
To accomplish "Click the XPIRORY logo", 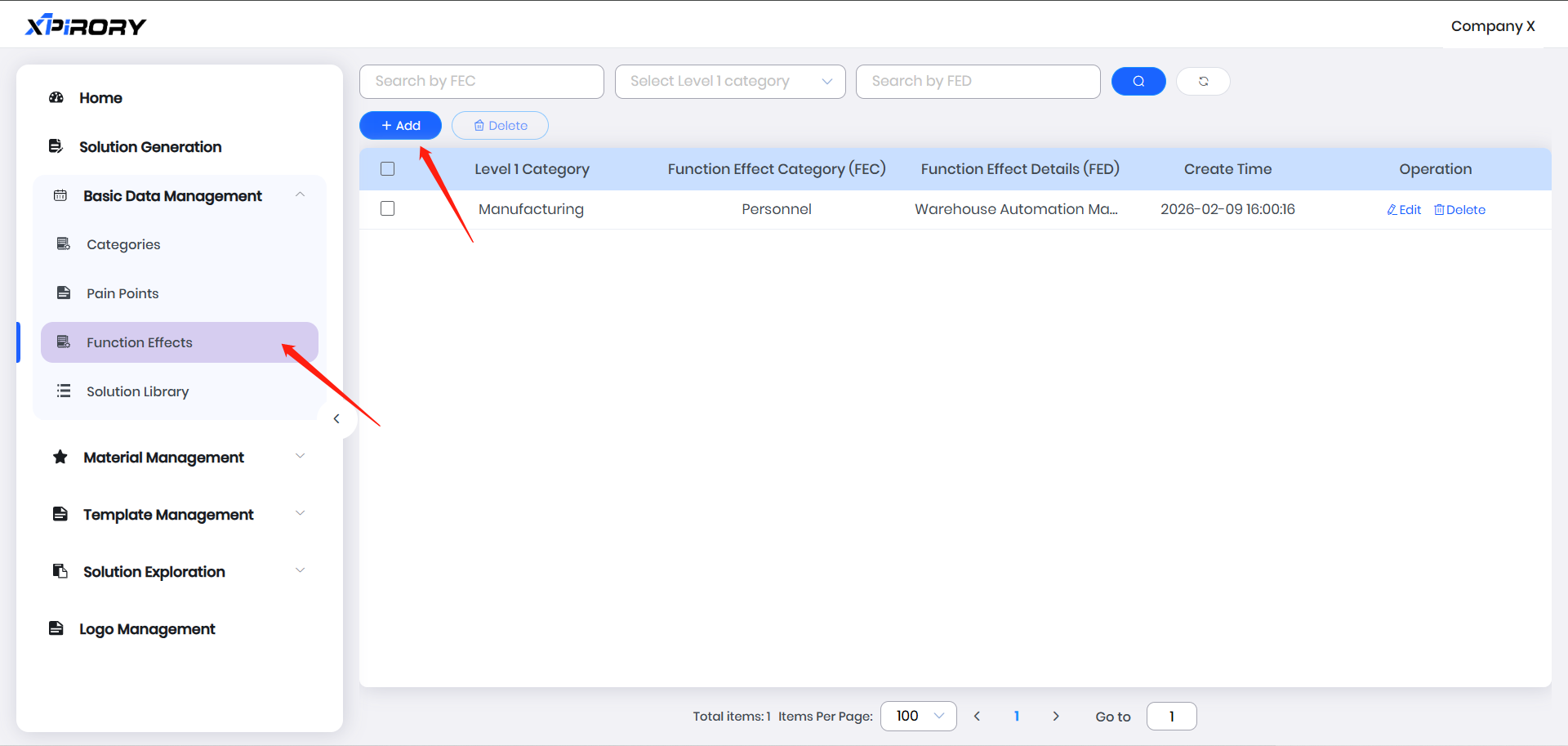I will pyautogui.click(x=86, y=25).
